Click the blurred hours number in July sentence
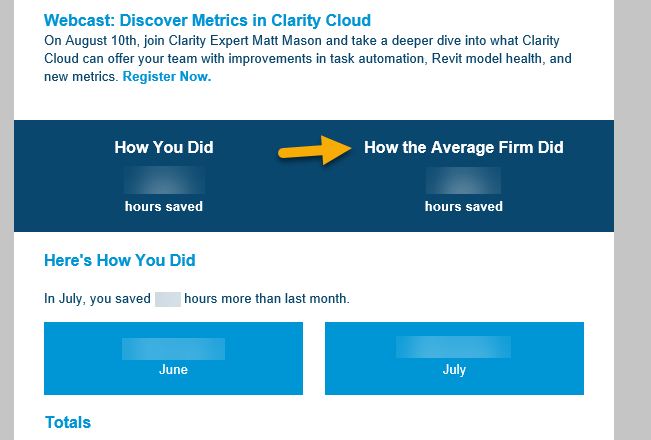651x440 pixels. (168, 298)
